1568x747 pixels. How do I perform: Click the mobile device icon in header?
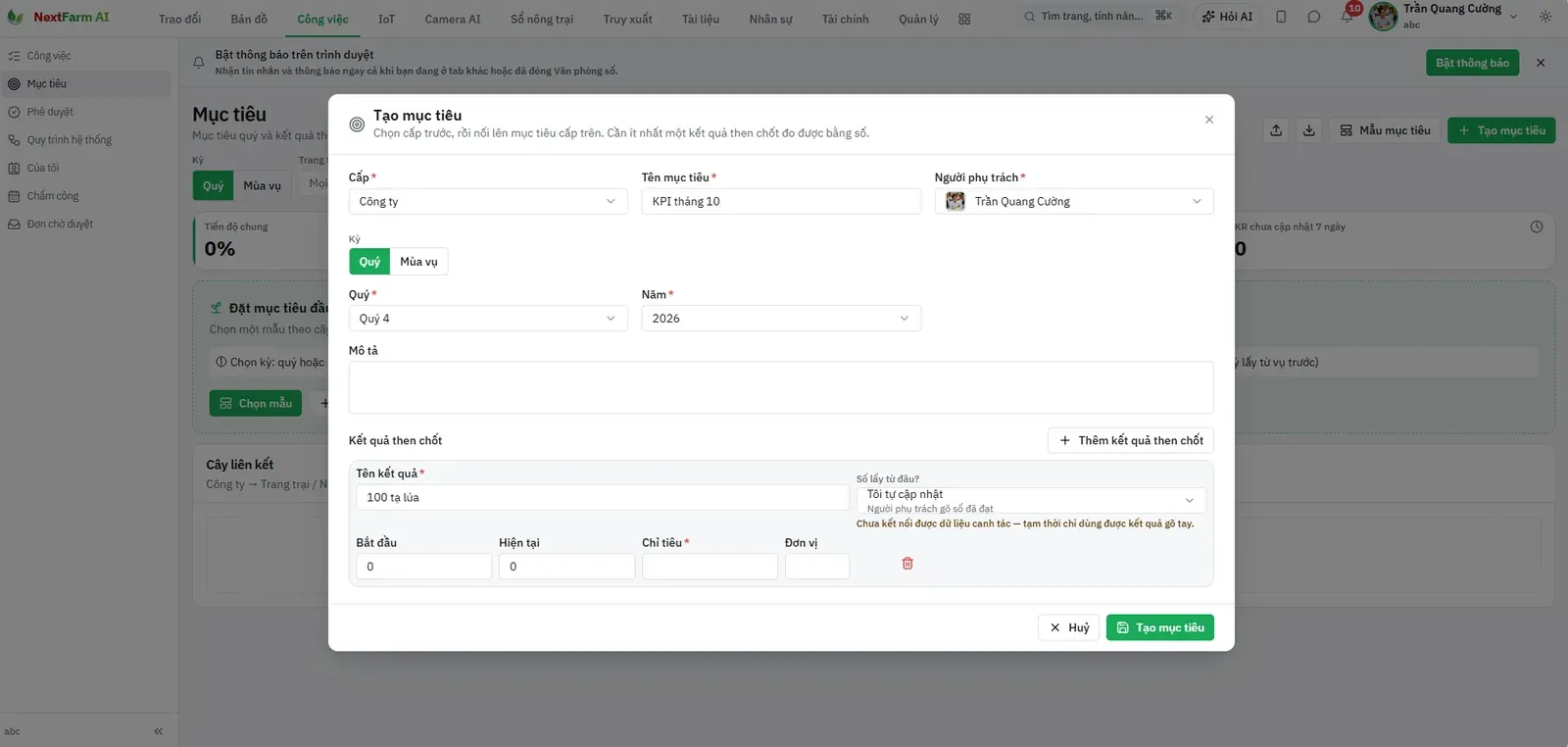[x=1281, y=17]
